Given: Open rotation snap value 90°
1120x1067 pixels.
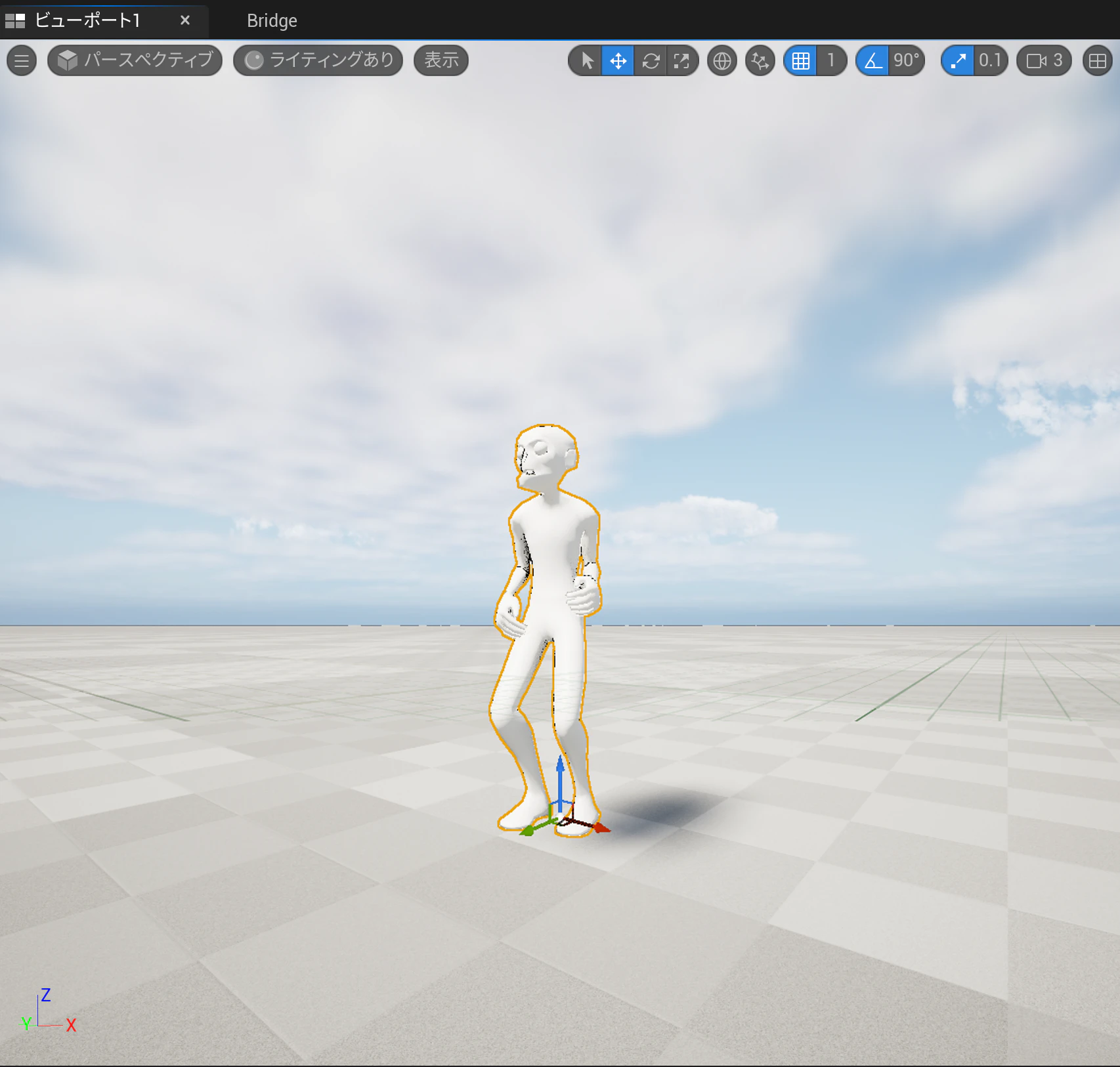Looking at the screenshot, I should pos(907,61).
